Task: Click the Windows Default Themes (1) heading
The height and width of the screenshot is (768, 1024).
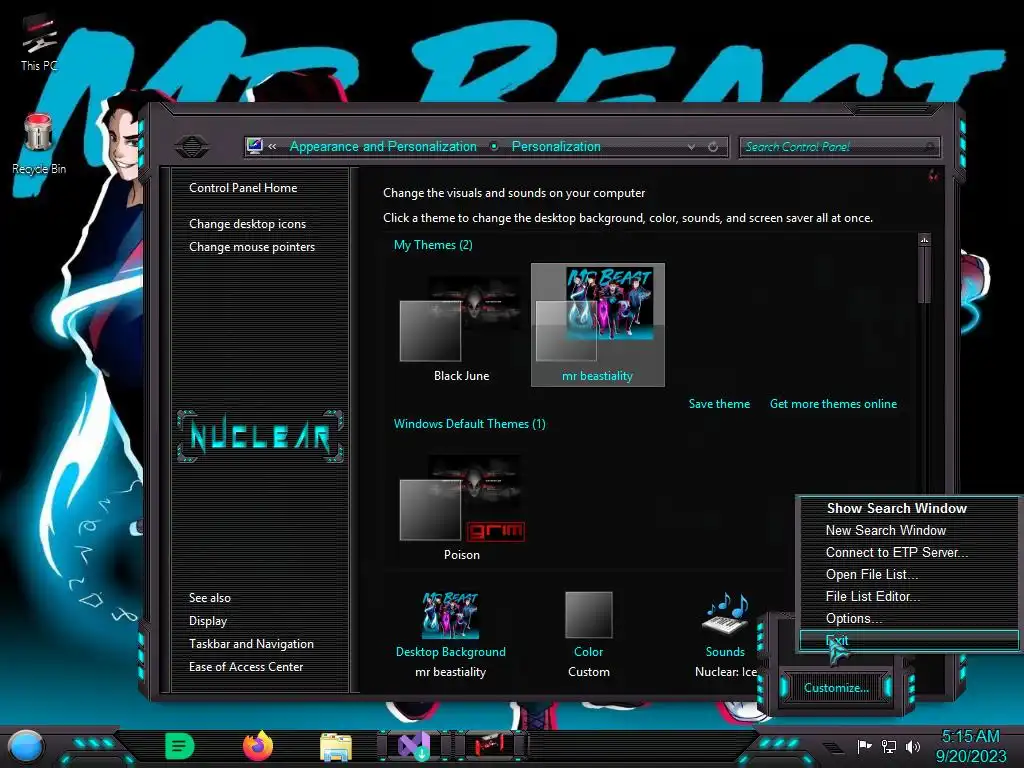Action: coord(470,424)
